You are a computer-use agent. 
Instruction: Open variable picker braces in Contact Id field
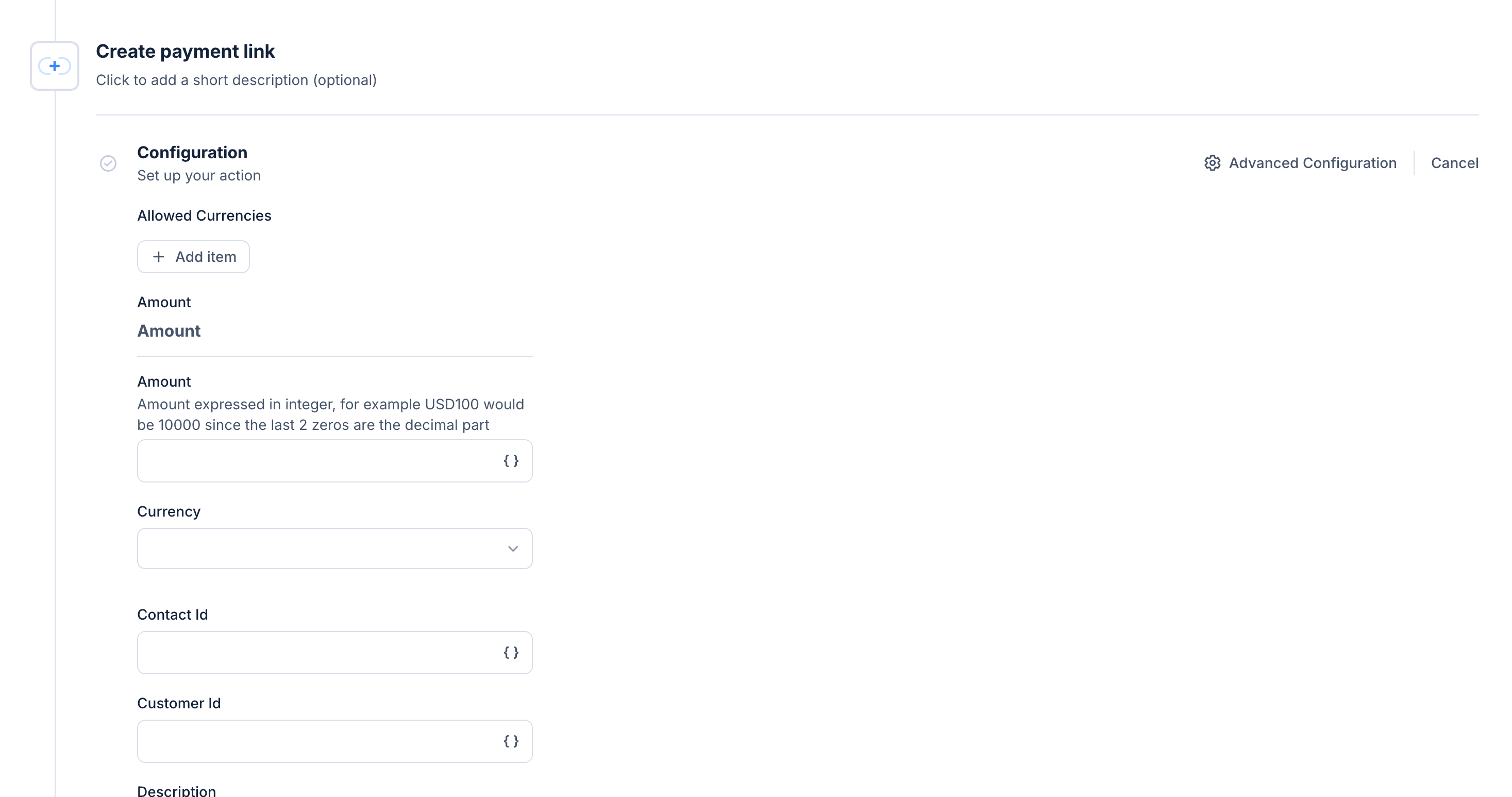511,653
